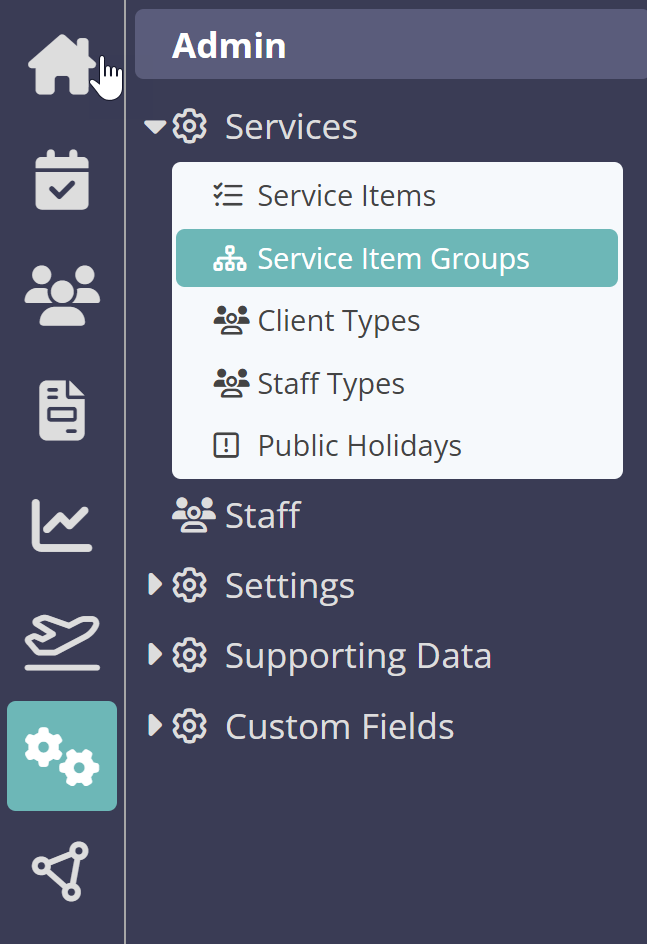Open the invoice document sidebar icon
The image size is (647, 944).
pos(62,410)
